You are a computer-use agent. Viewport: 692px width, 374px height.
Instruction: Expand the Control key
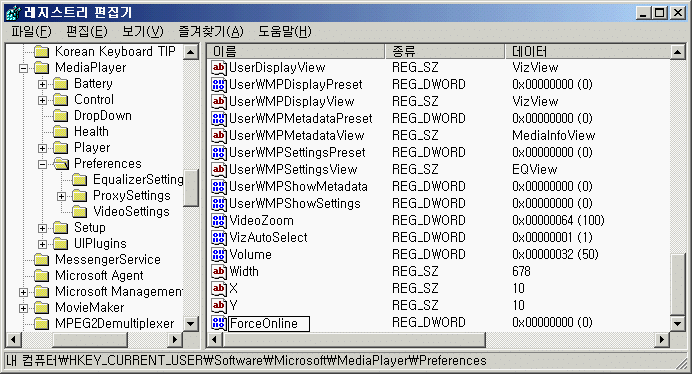42,100
